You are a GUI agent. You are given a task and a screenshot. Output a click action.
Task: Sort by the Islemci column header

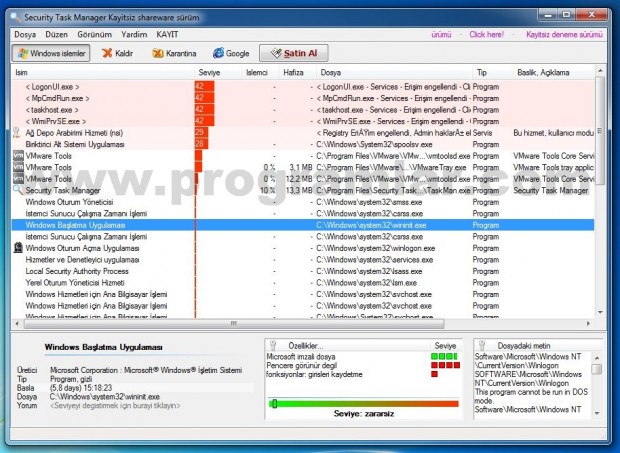point(260,72)
